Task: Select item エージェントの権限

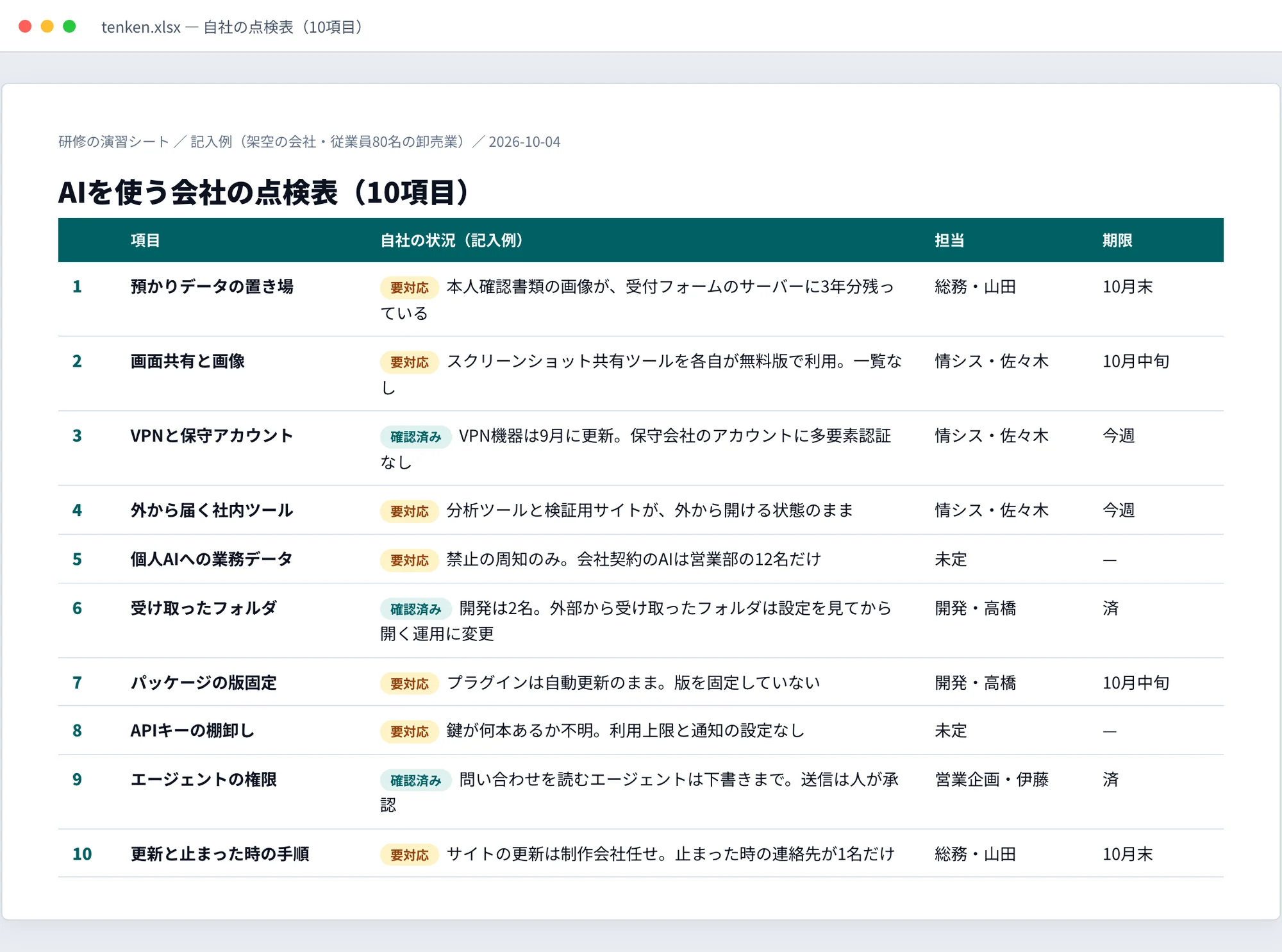Action: coord(204,780)
